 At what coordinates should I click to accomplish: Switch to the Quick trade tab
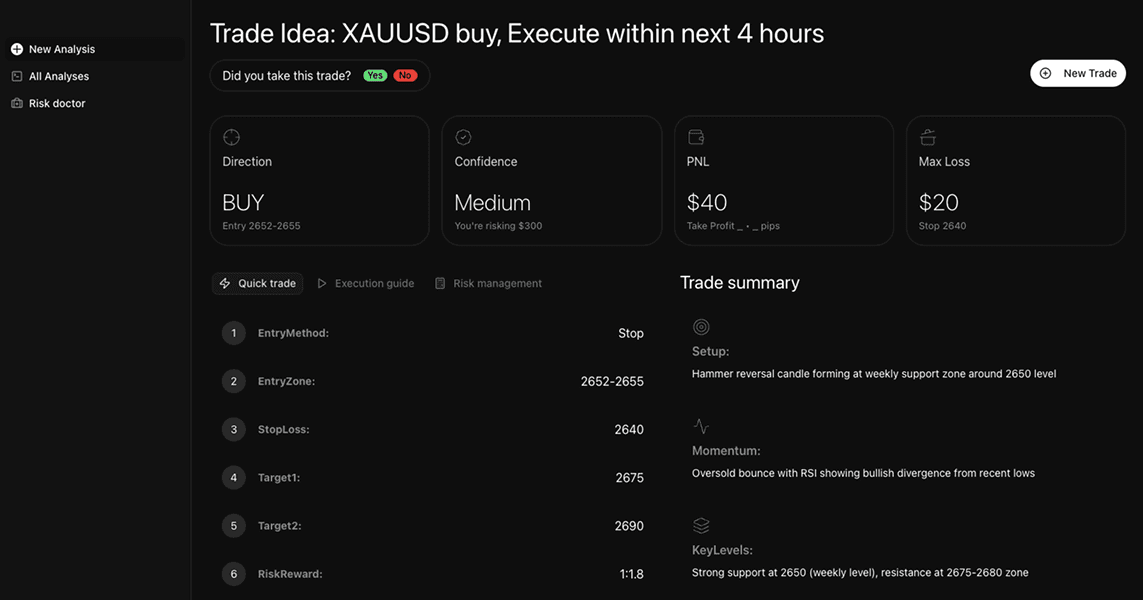point(258,284)
